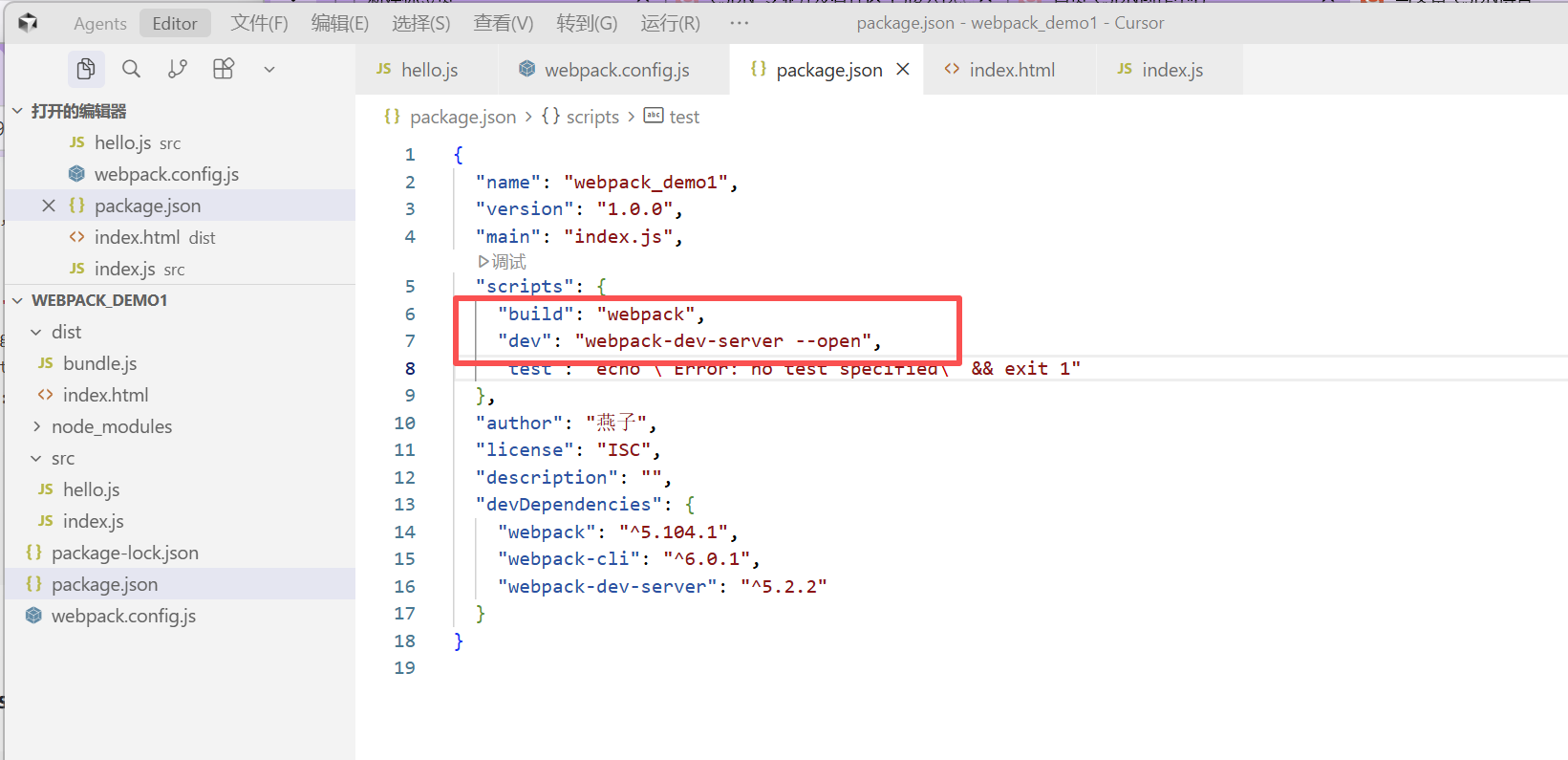Open the Explorer files view icon
This screenshot has height=760, width=1568.
click(86, 69)
